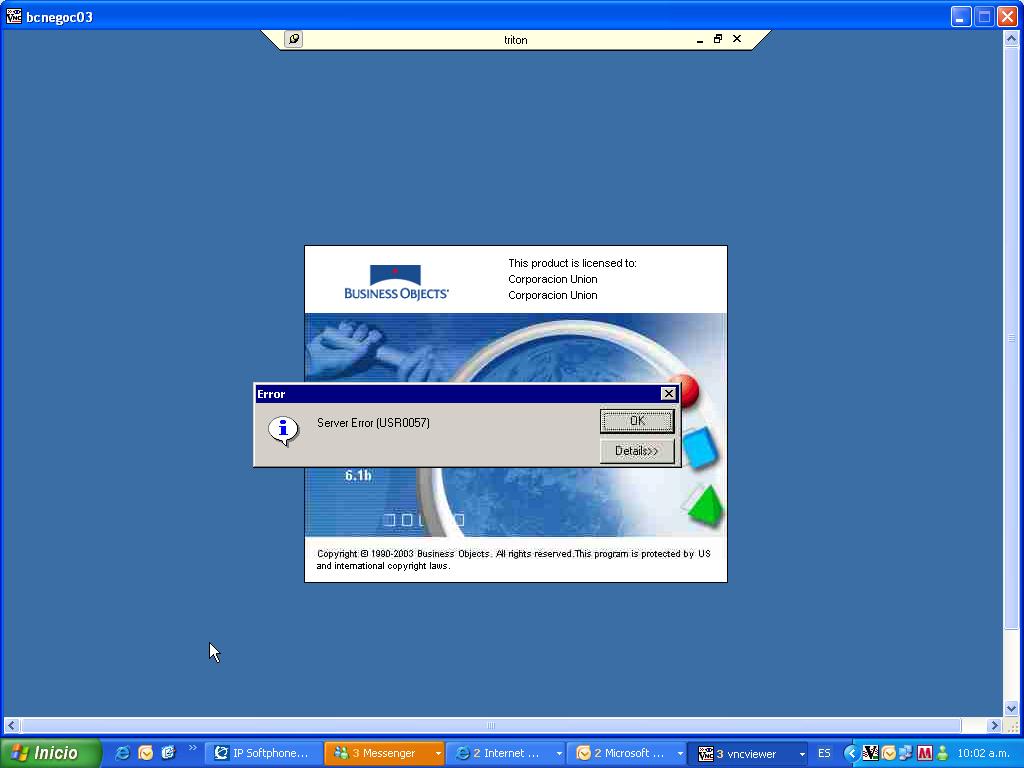
Task: Restore the triton remote session window
Action: [718, 39]
